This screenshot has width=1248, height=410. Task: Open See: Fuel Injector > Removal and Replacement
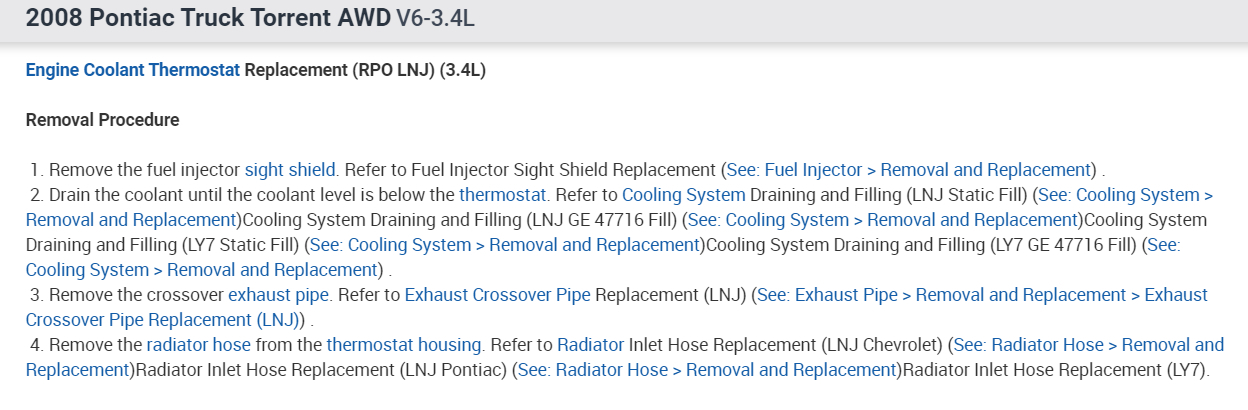pyautogui.click(x=908, y=170)
